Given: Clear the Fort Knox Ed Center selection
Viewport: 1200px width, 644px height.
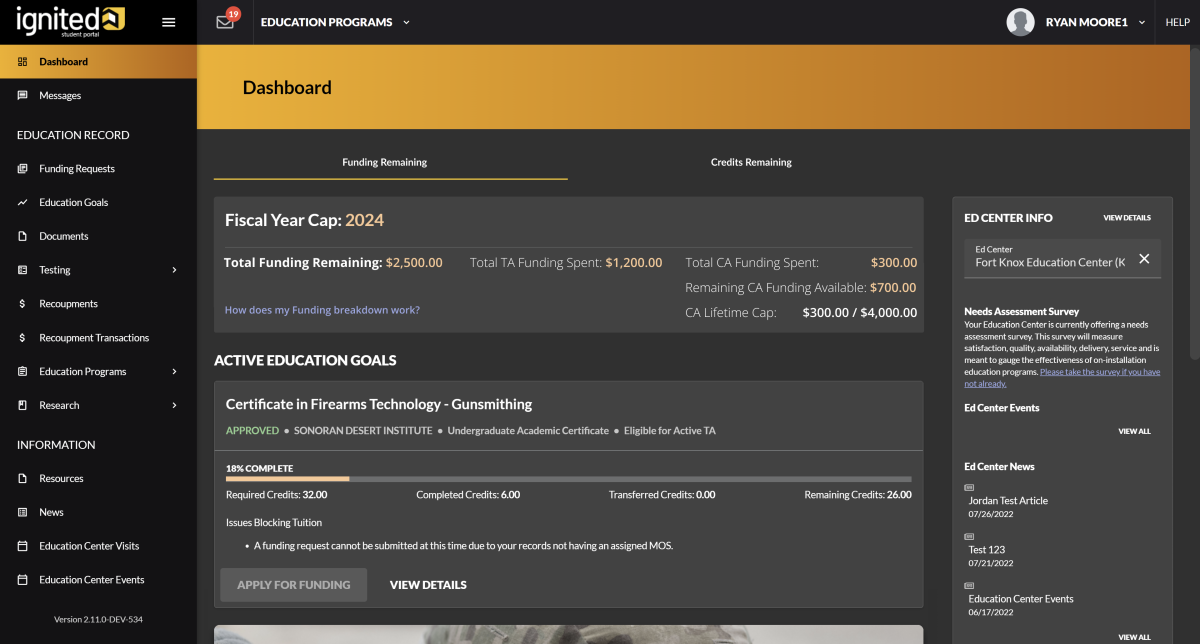Looking at the screenshot, I should click(1144, 259).
